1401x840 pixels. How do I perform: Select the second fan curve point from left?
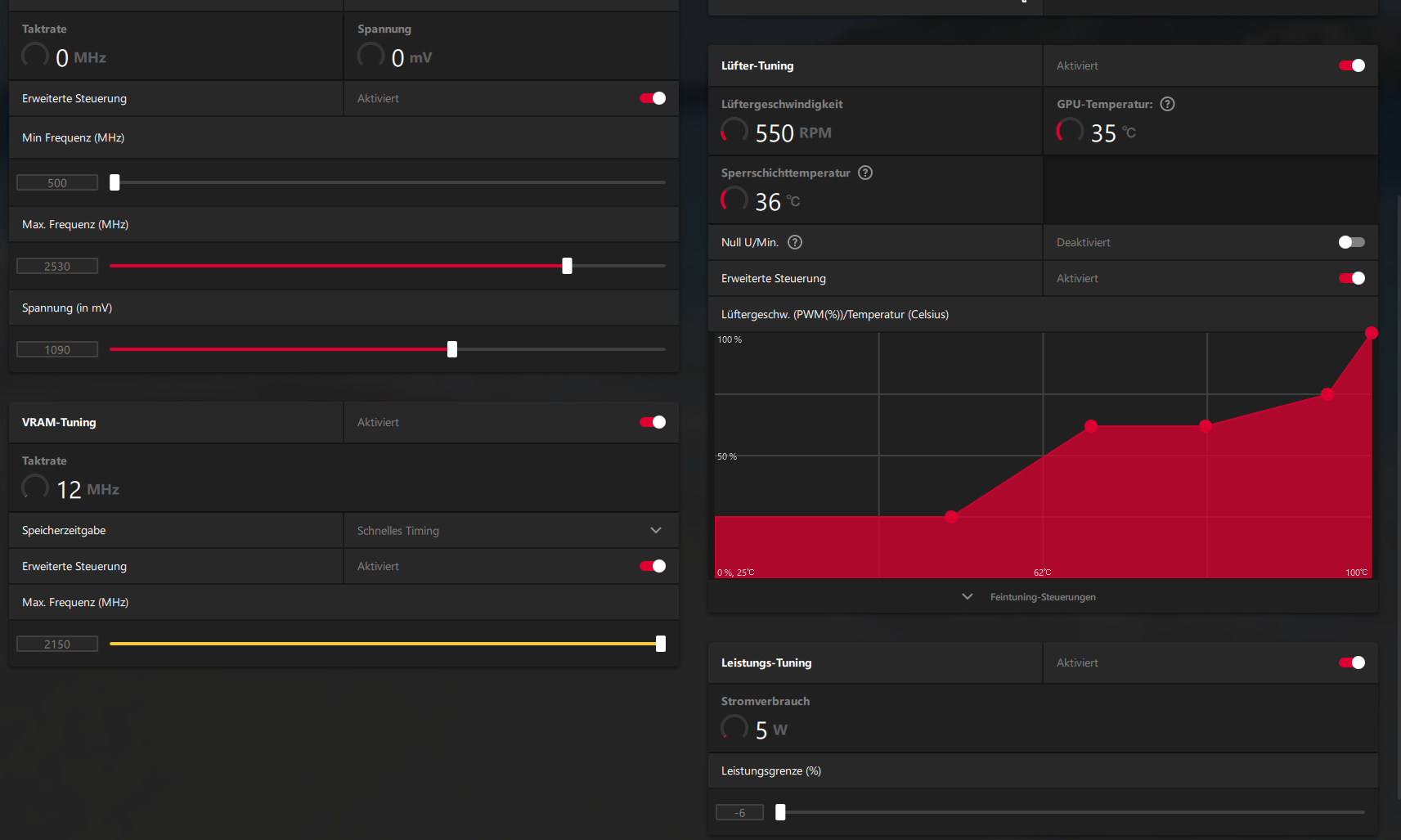pyautogui.click(x=1091, y=425)
